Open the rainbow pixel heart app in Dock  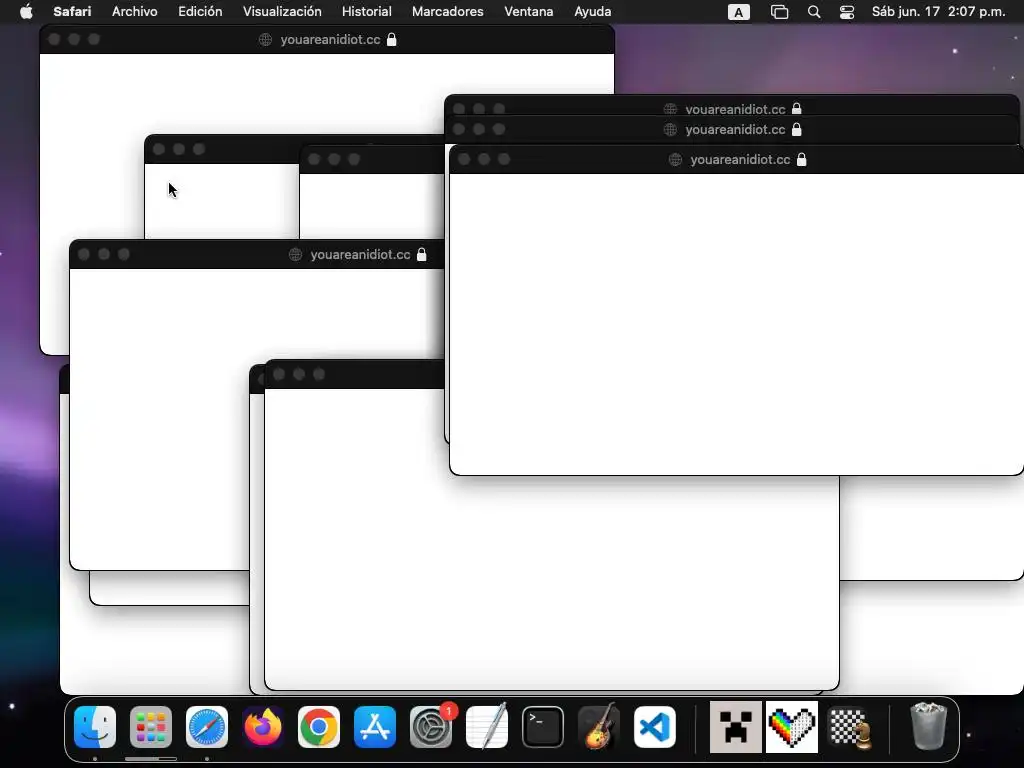pyautogui.click(x=792, y=727)
